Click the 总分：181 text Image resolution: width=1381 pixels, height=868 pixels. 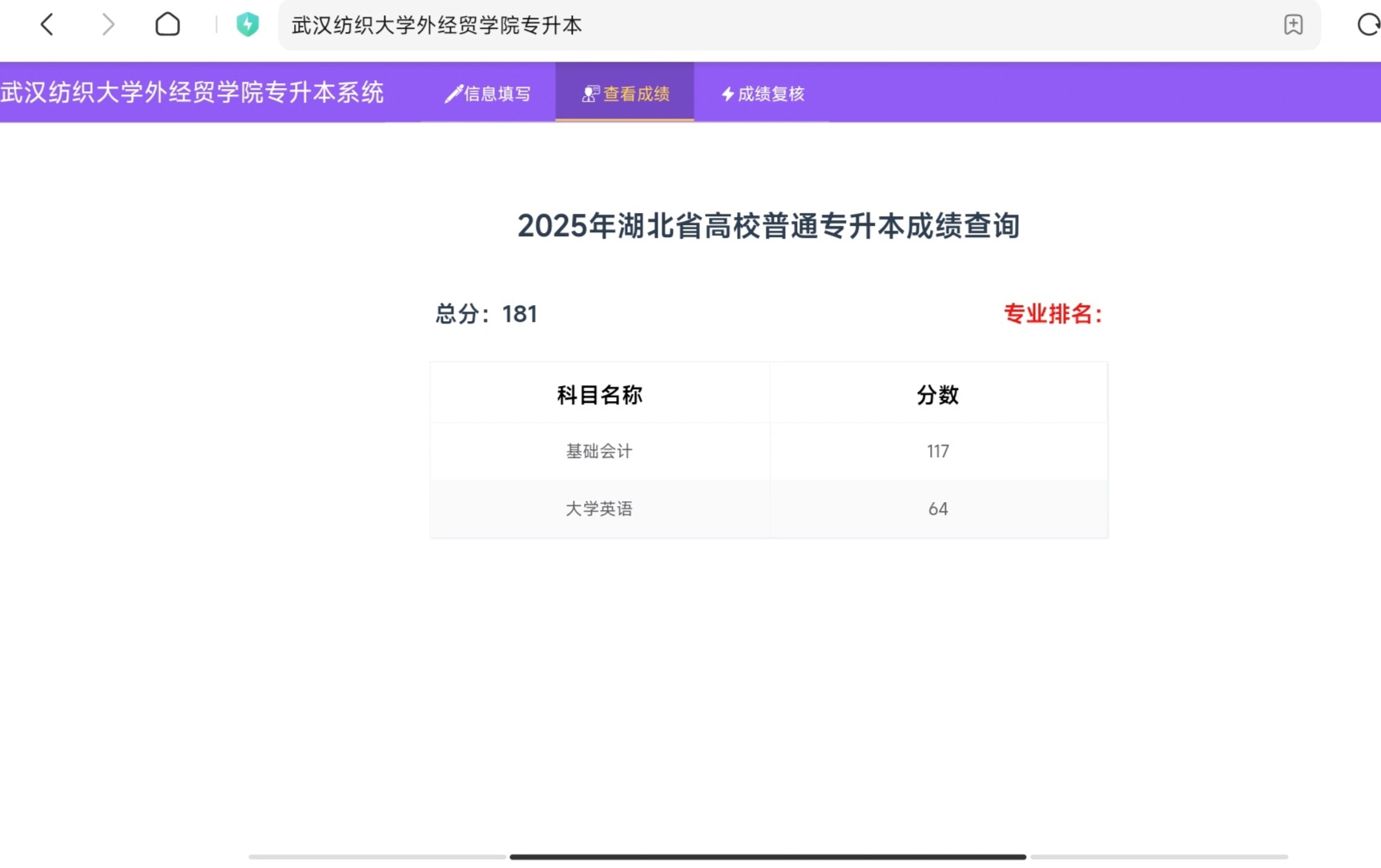click(x=486, y=314)
